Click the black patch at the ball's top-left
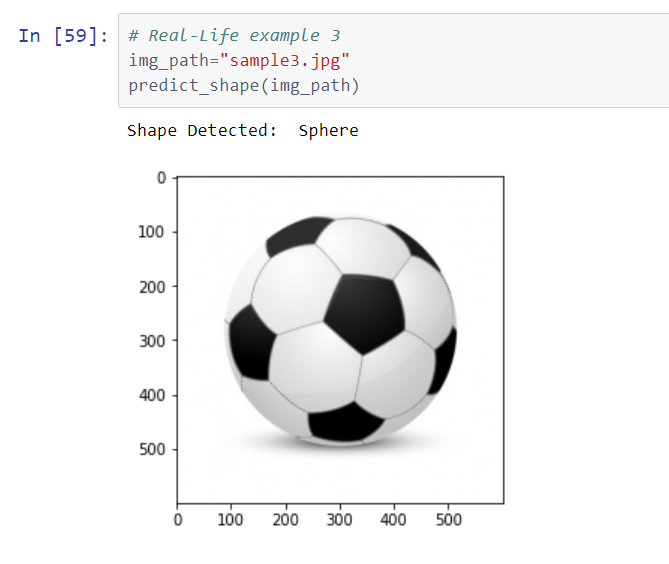669x564 pixels. [x=296, y=236]
